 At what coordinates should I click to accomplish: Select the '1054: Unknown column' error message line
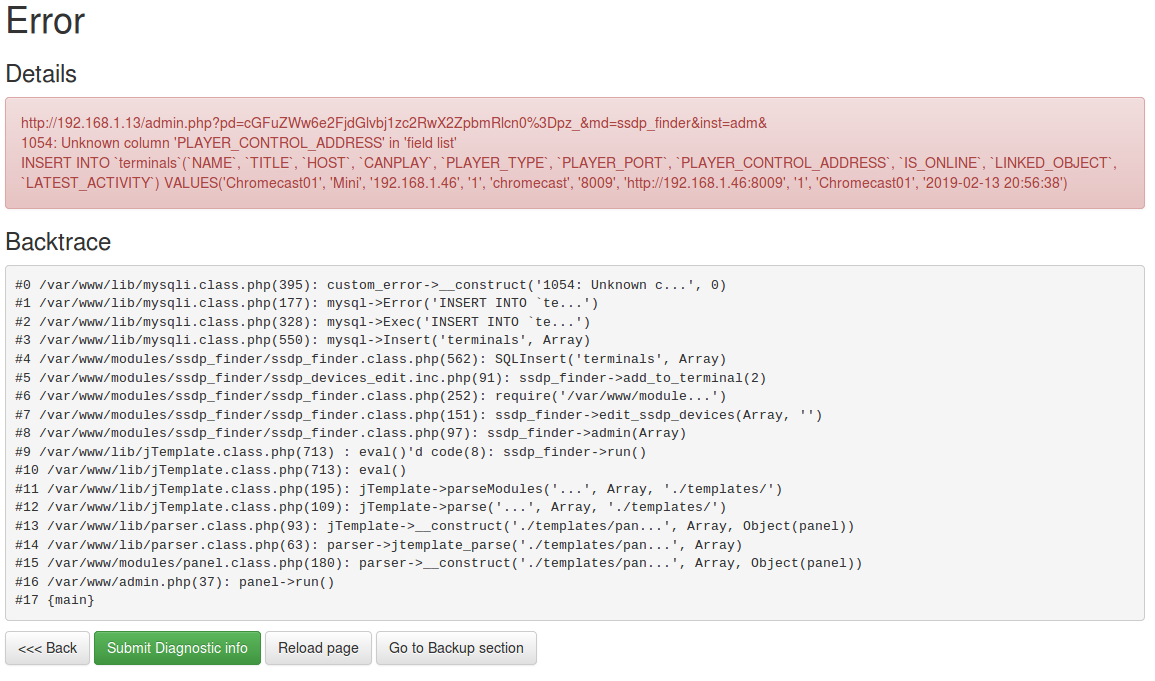pyautogui.click(x=239, y=143)
